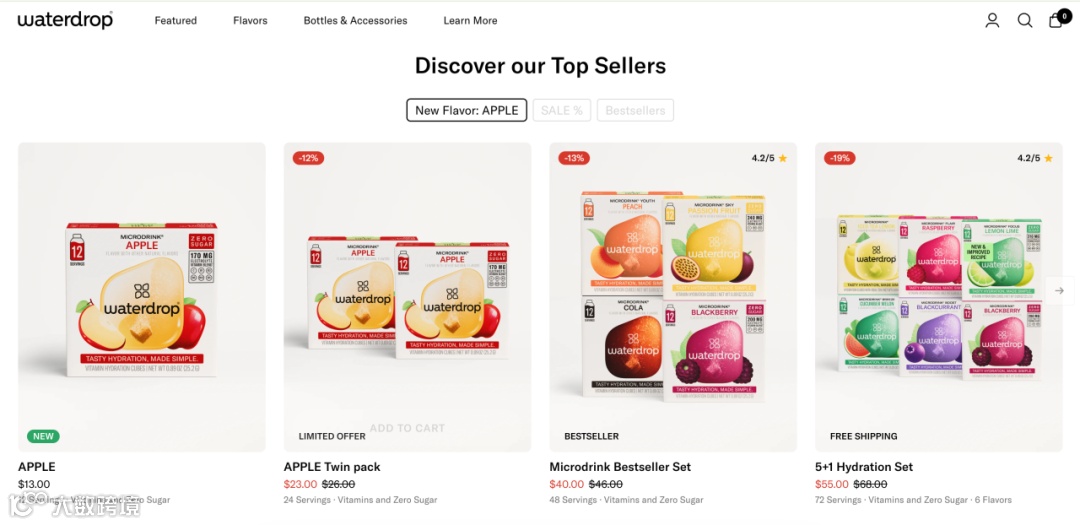Open the user account icon
This screenshot has width=1080, height=525.
click(992, 21)
